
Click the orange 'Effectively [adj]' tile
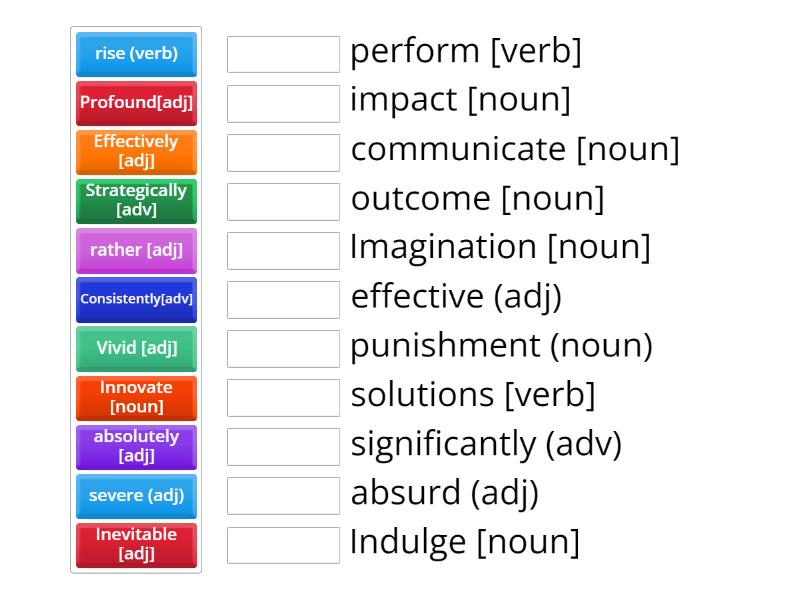136,152
